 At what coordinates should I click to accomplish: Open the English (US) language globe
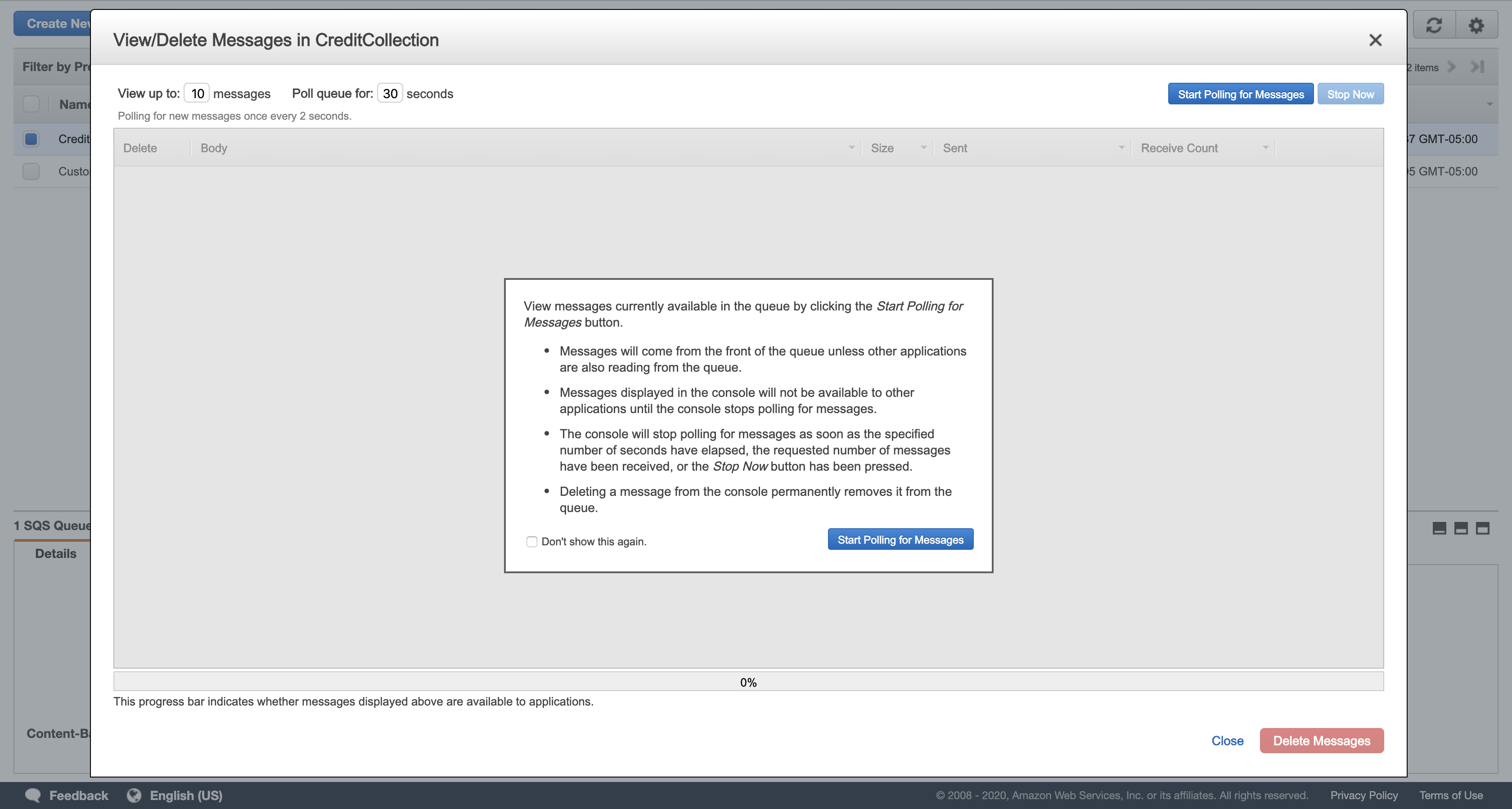(135, 795)
